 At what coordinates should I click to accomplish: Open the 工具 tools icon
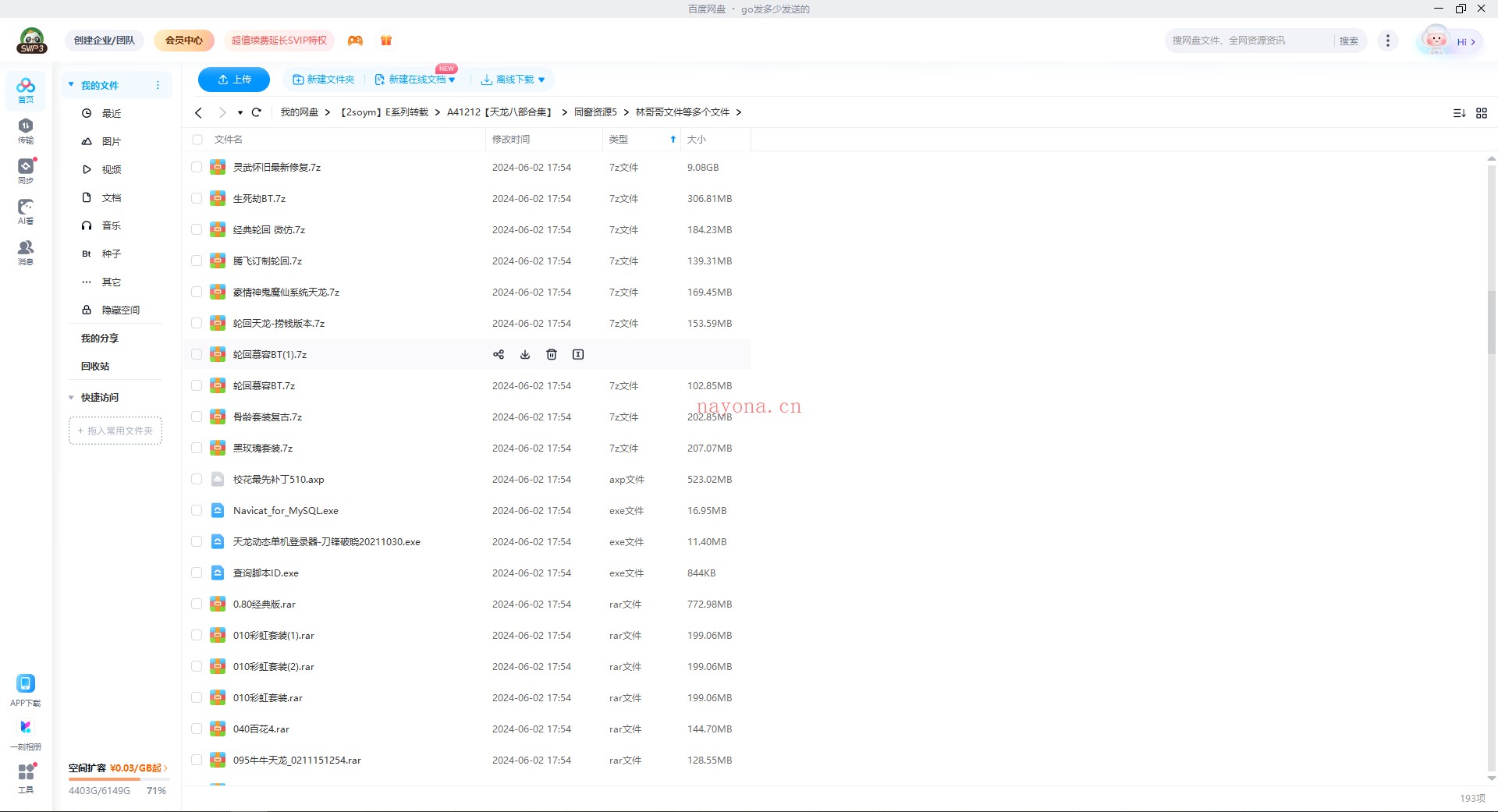pyautogui.click(x=26, y=778)
